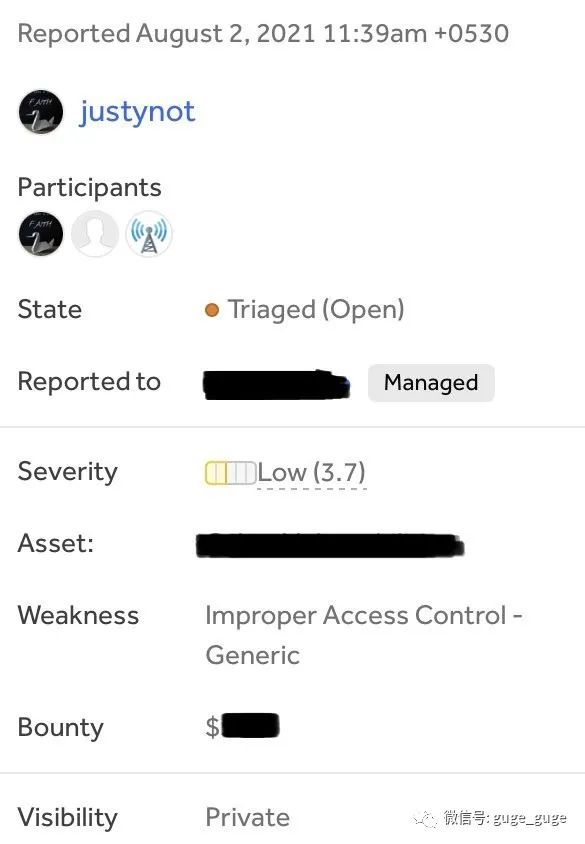
Task: Click the Severity label
Action: tap(67, 472)
